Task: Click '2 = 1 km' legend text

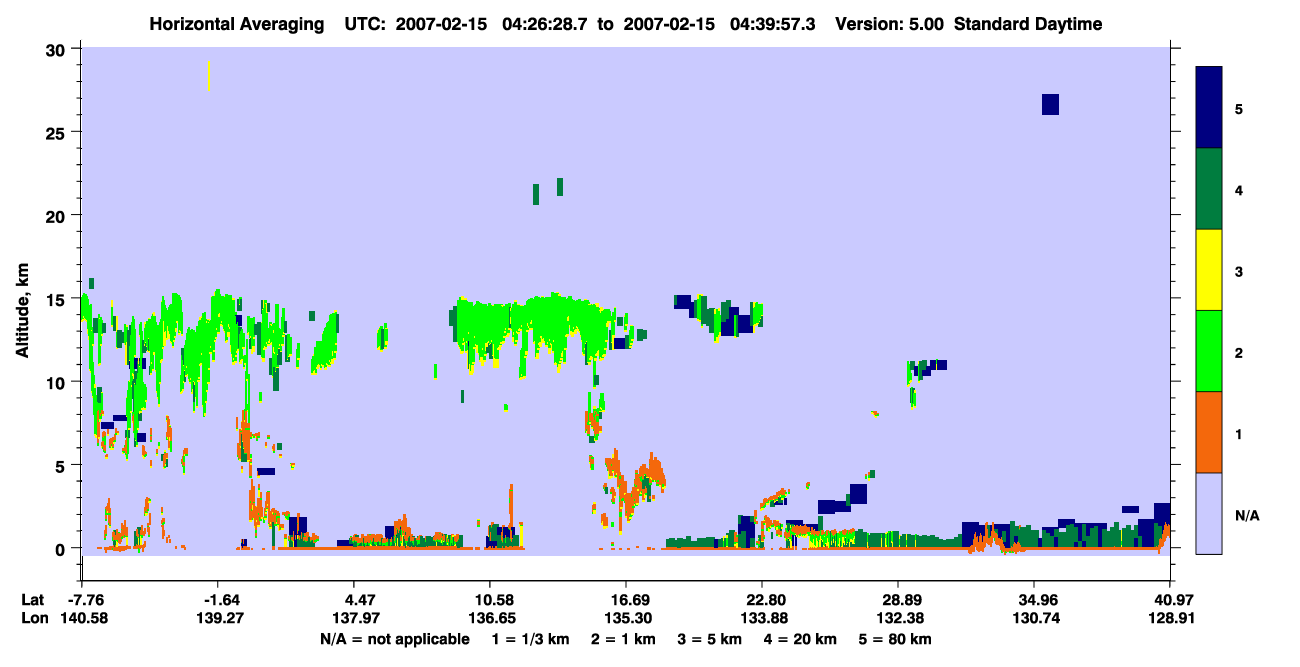Action: point(626,638)
